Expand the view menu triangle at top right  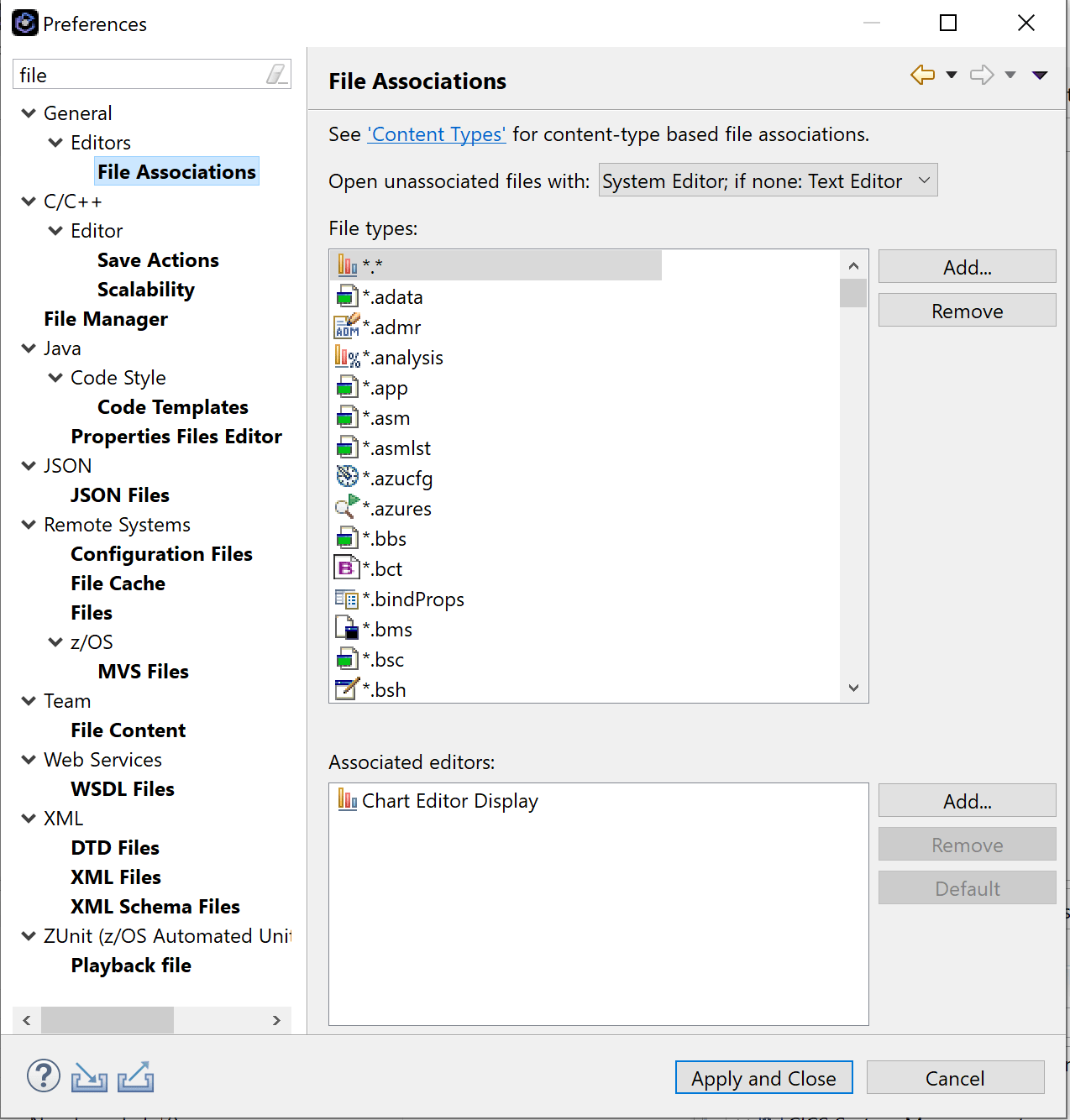(1040, 75)
